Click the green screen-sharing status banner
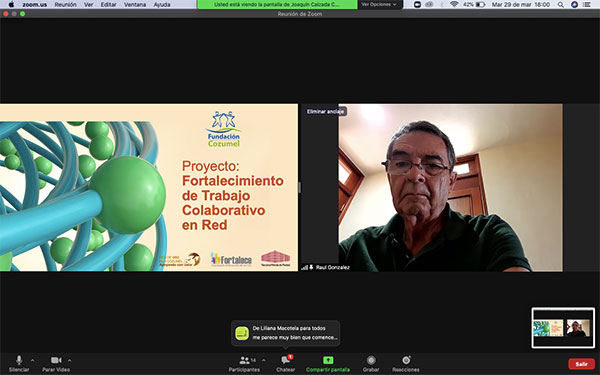The width and height of the screenshot is (600, 375). pyautogui.click(x=277, y=5)
